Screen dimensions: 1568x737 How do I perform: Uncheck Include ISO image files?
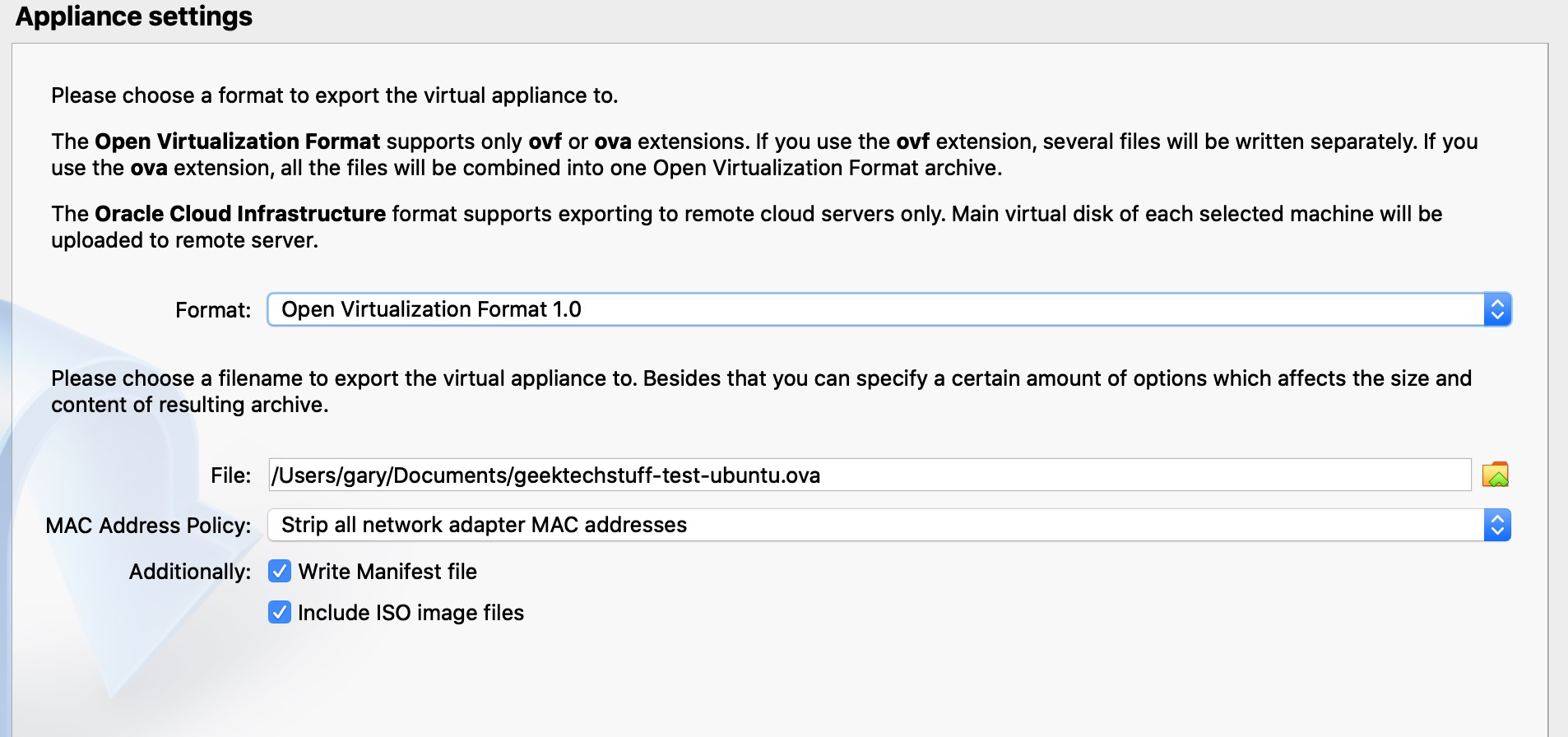pos(280,612)
